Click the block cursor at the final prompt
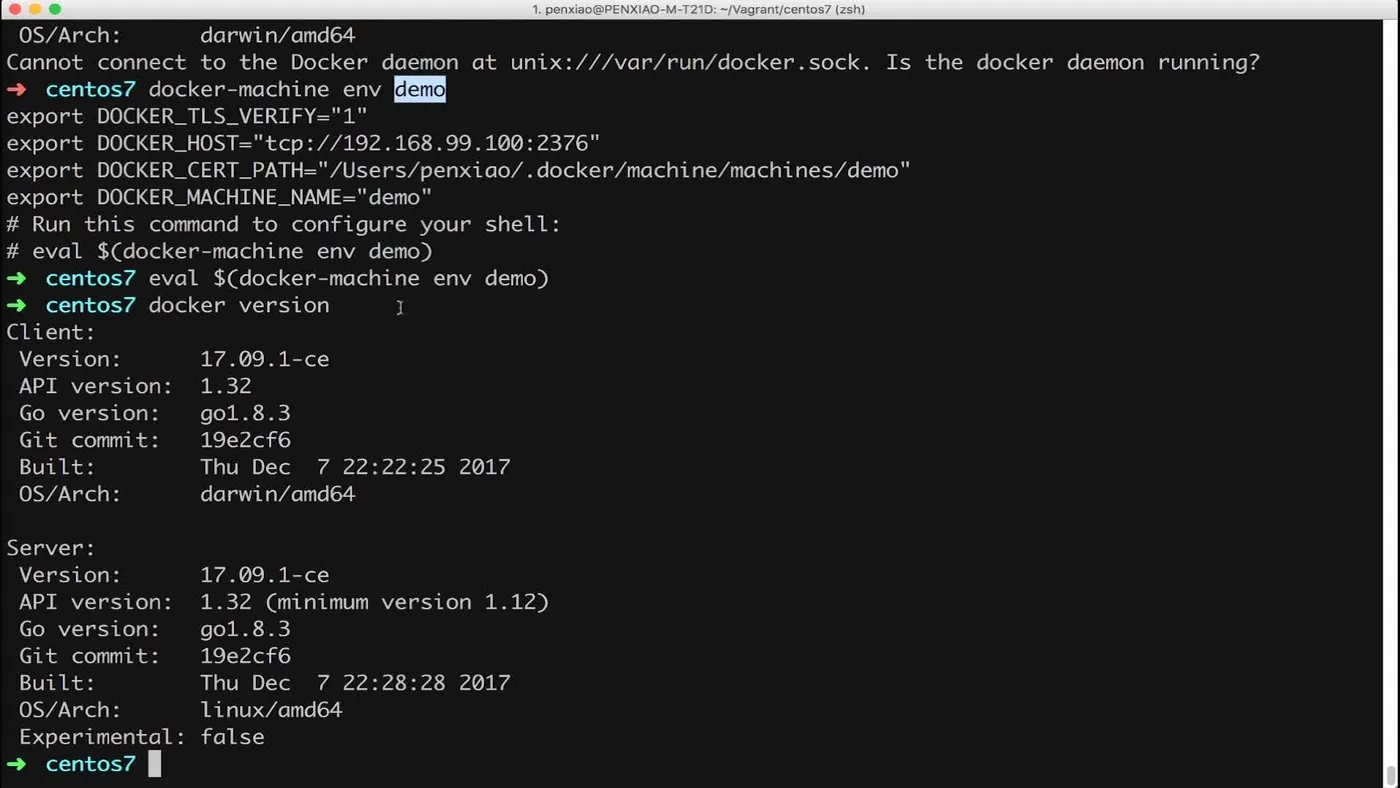1400x788 pixels. point(155,764)
